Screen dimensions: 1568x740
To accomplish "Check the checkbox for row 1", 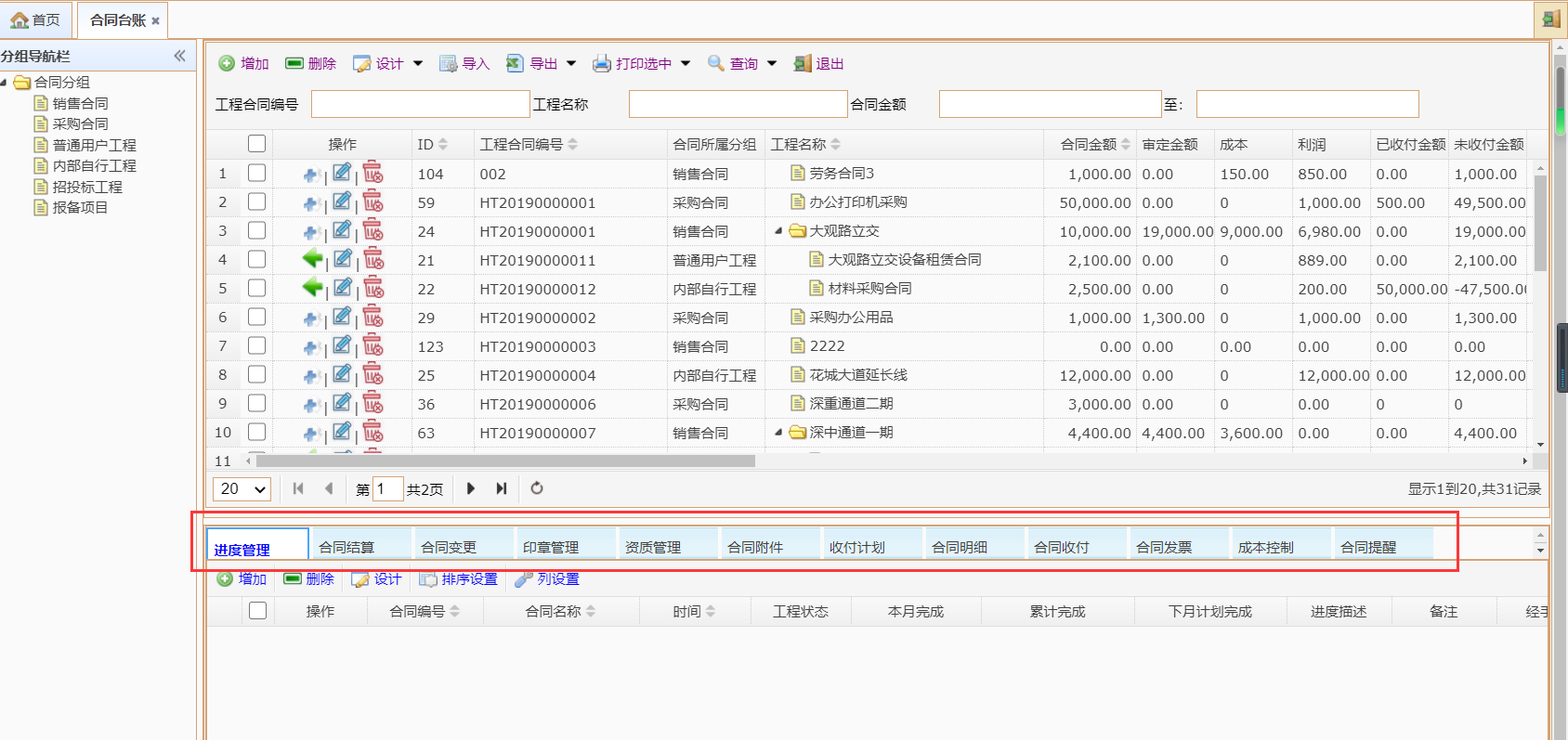I will coord(257,174).
